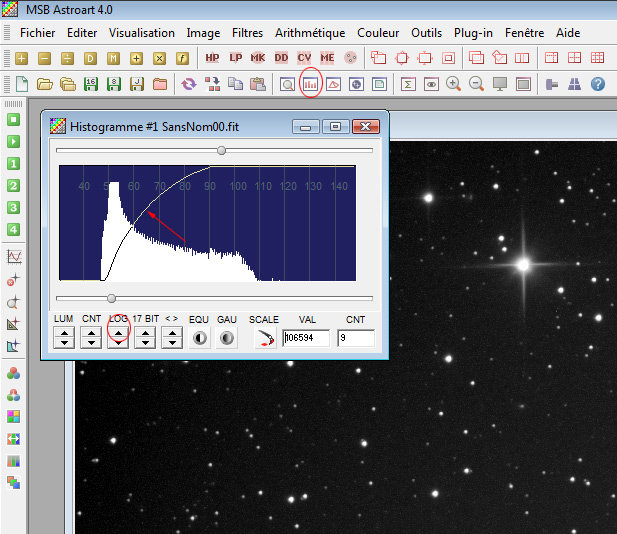Screen dimensions: 617x534
Task: Click the add images (plus) arithmetic icon
Action: tap(21, 59)
